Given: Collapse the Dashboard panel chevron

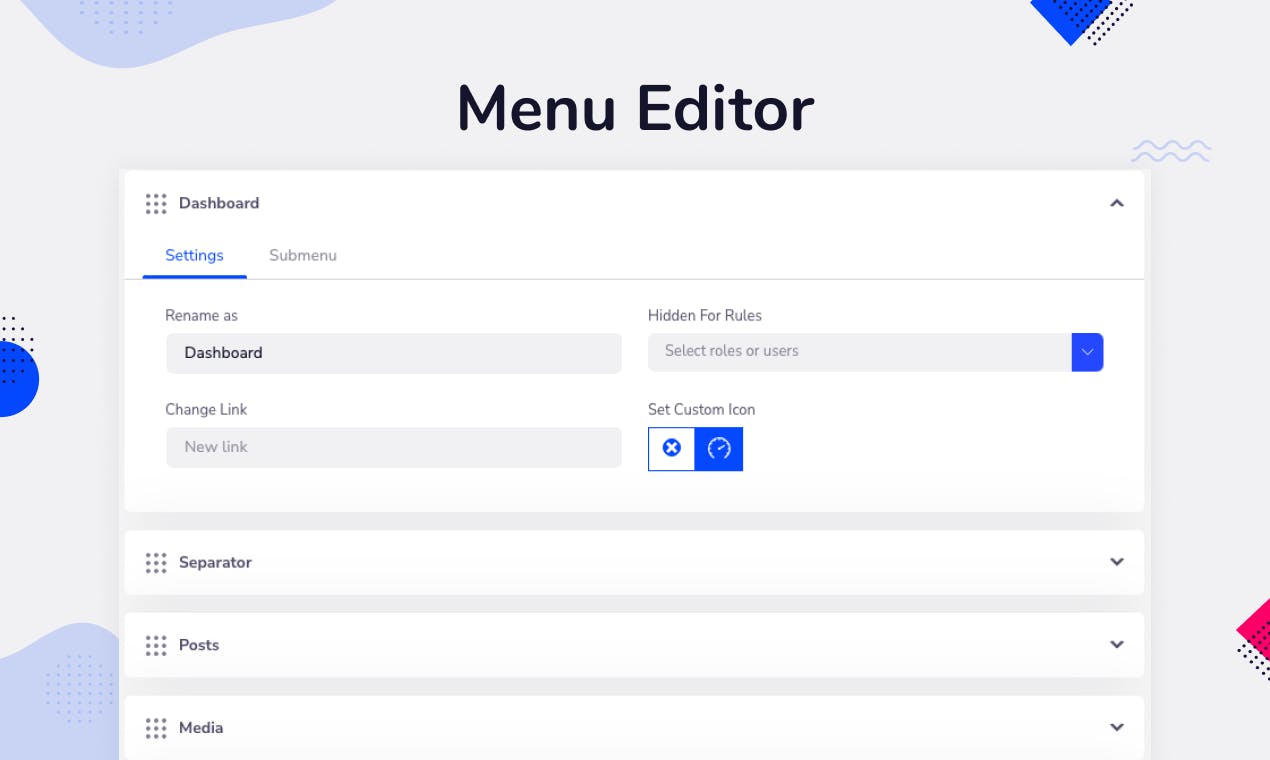Looking at the screenshot, I should (x=1117, y=203).
